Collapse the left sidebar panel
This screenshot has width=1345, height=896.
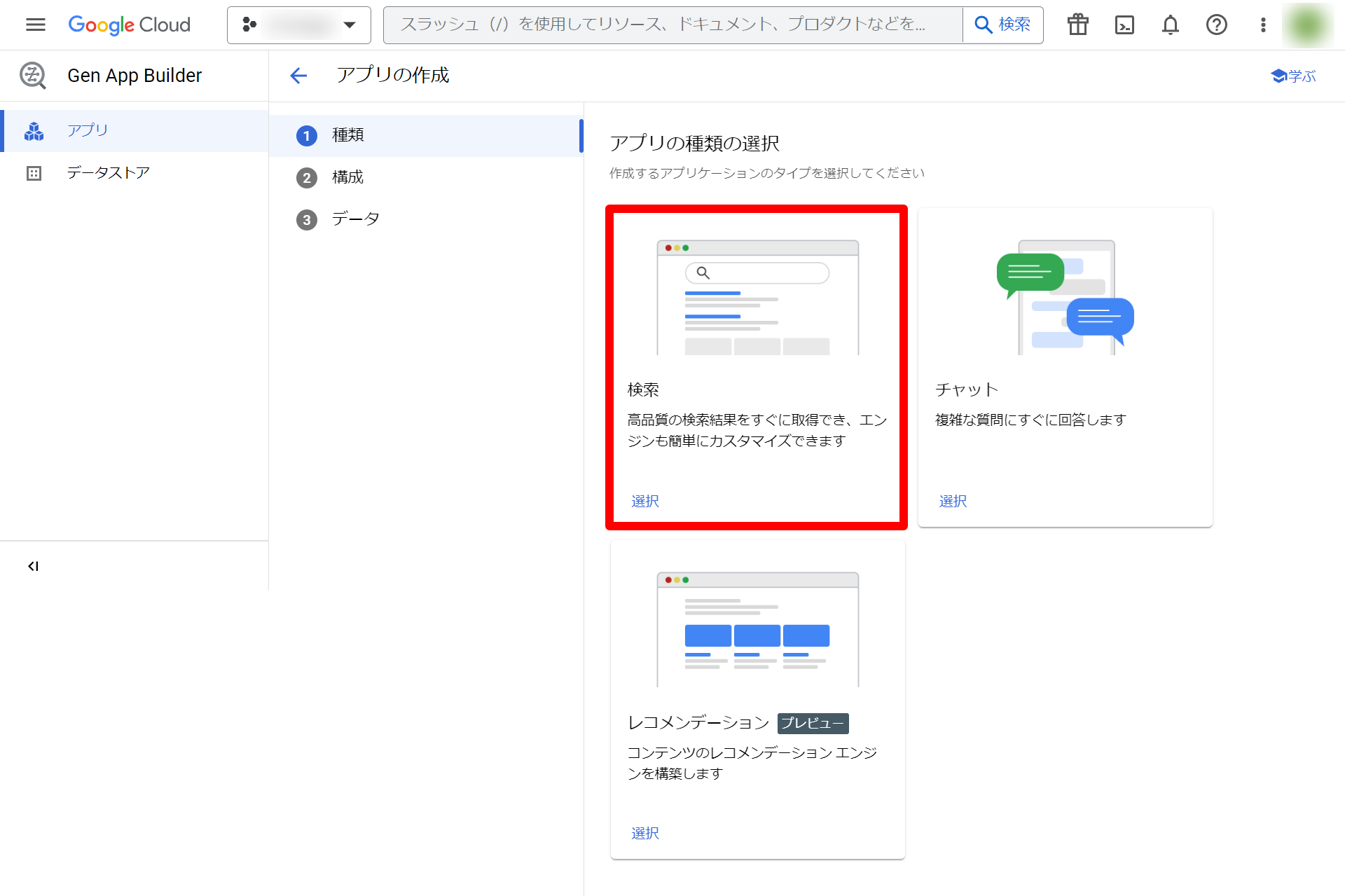point(33,566)
